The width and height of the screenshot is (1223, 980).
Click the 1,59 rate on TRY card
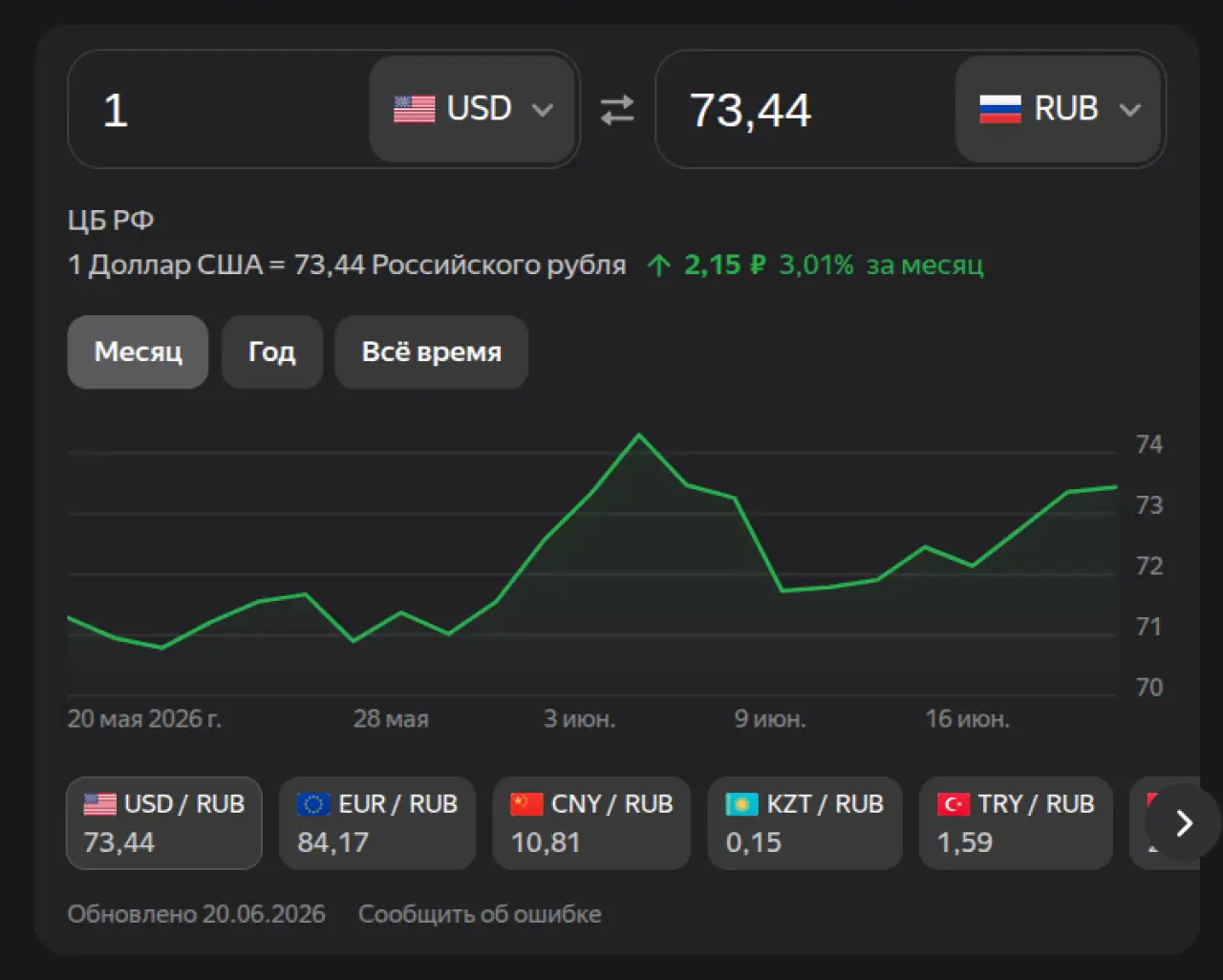[x=965, y=842]
